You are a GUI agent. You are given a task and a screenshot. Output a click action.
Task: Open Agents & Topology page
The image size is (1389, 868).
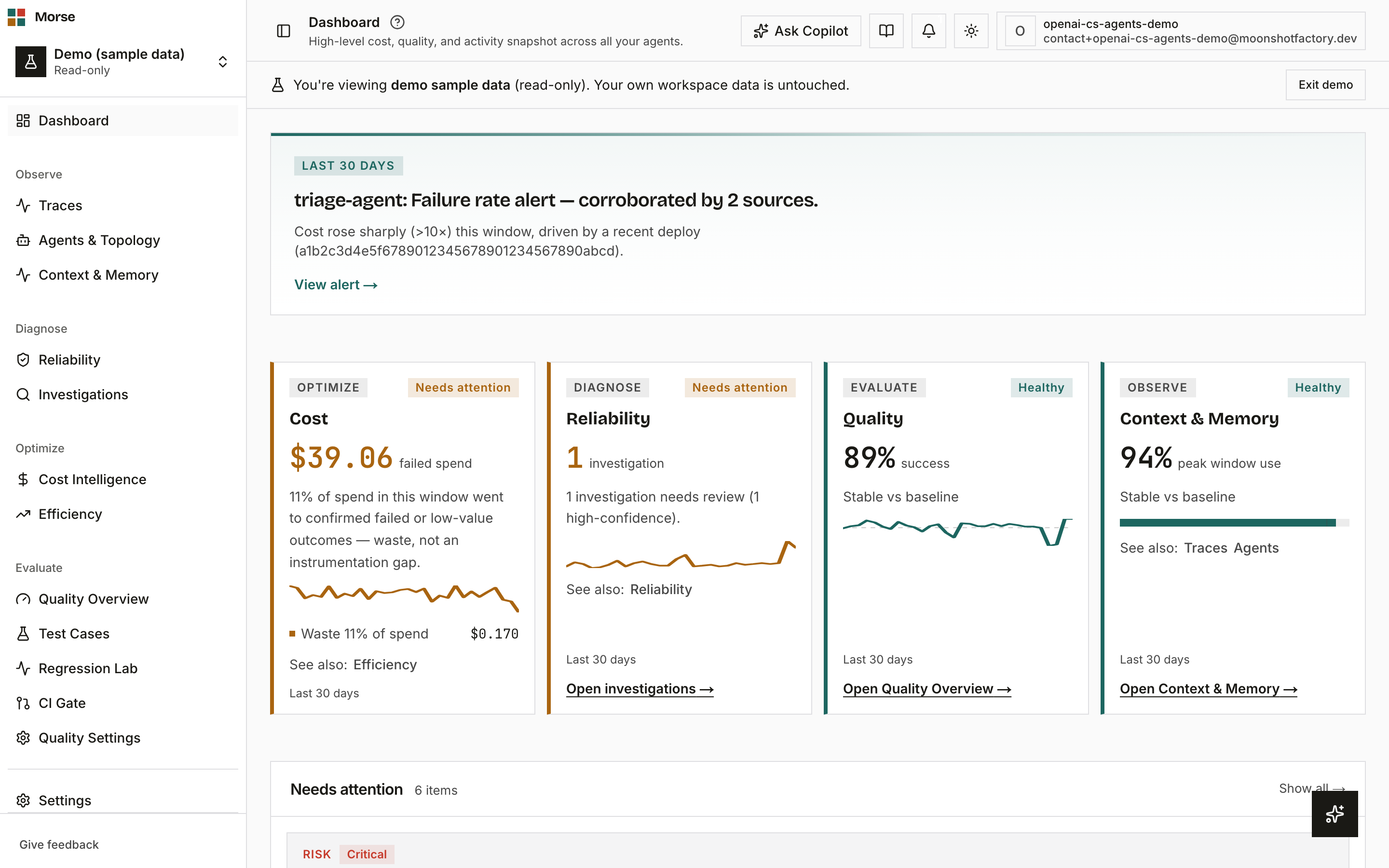[123, 240]
